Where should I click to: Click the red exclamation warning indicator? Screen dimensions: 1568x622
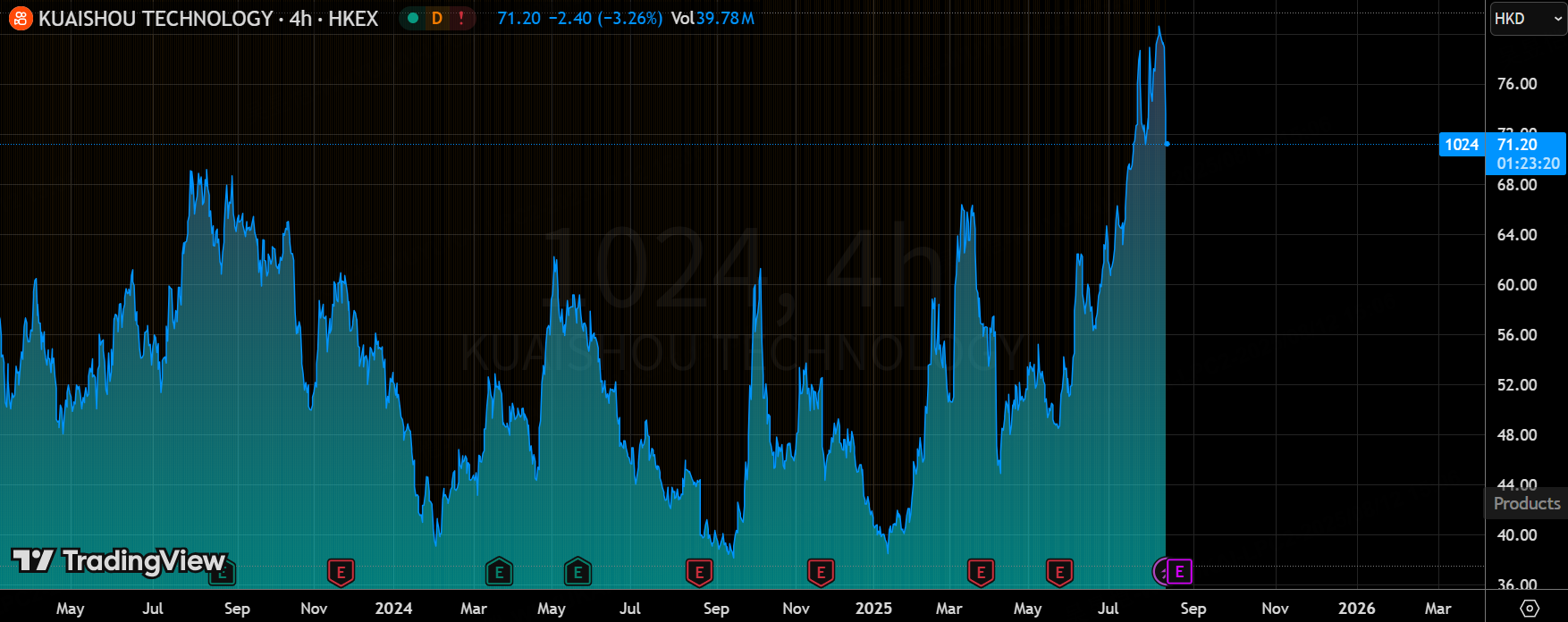(x=461, y=18)
